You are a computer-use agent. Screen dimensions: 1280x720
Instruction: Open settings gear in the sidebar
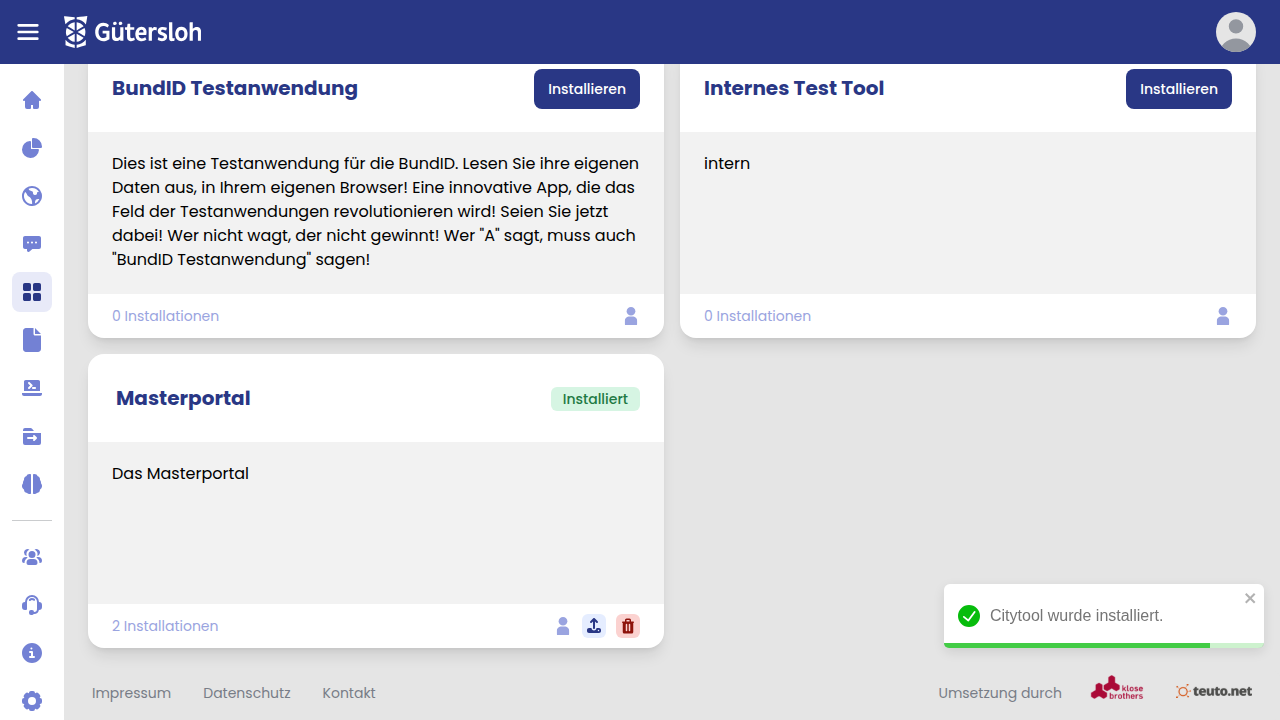32,701
